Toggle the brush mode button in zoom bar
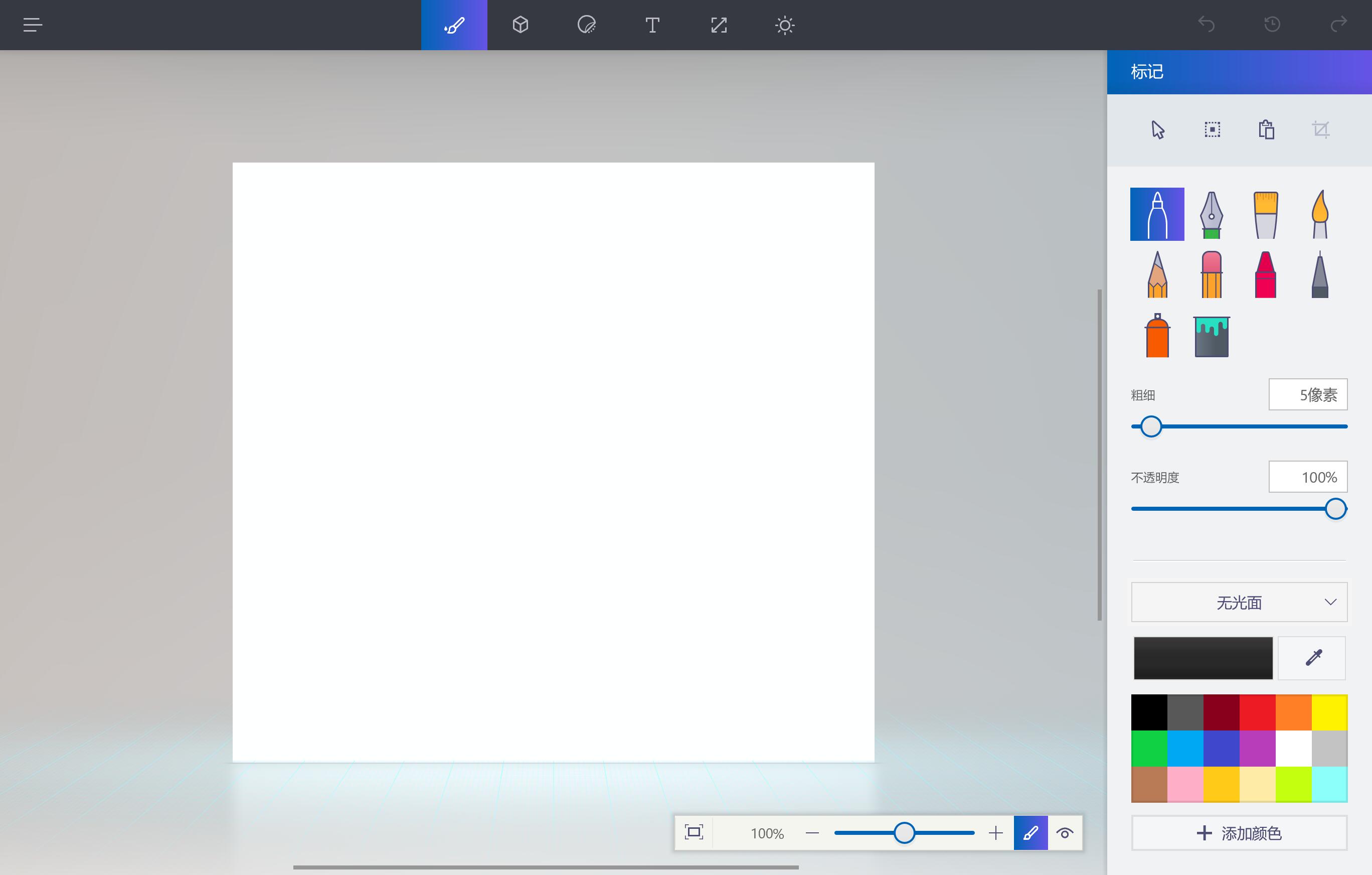Image resolution: width=1372 pixels, height=875 pixels. pos(1030,833)
